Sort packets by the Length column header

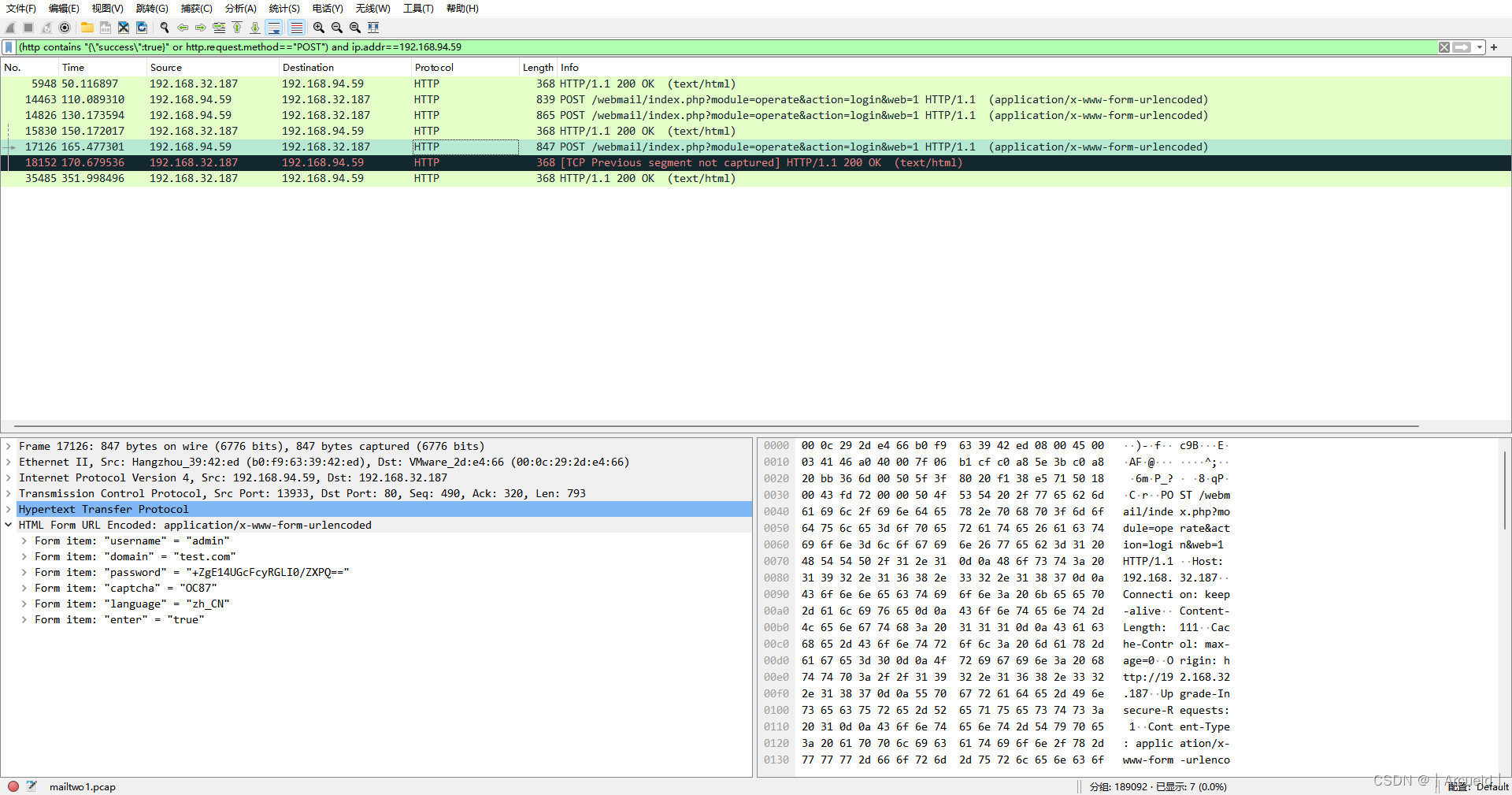(x=539, y=68)
